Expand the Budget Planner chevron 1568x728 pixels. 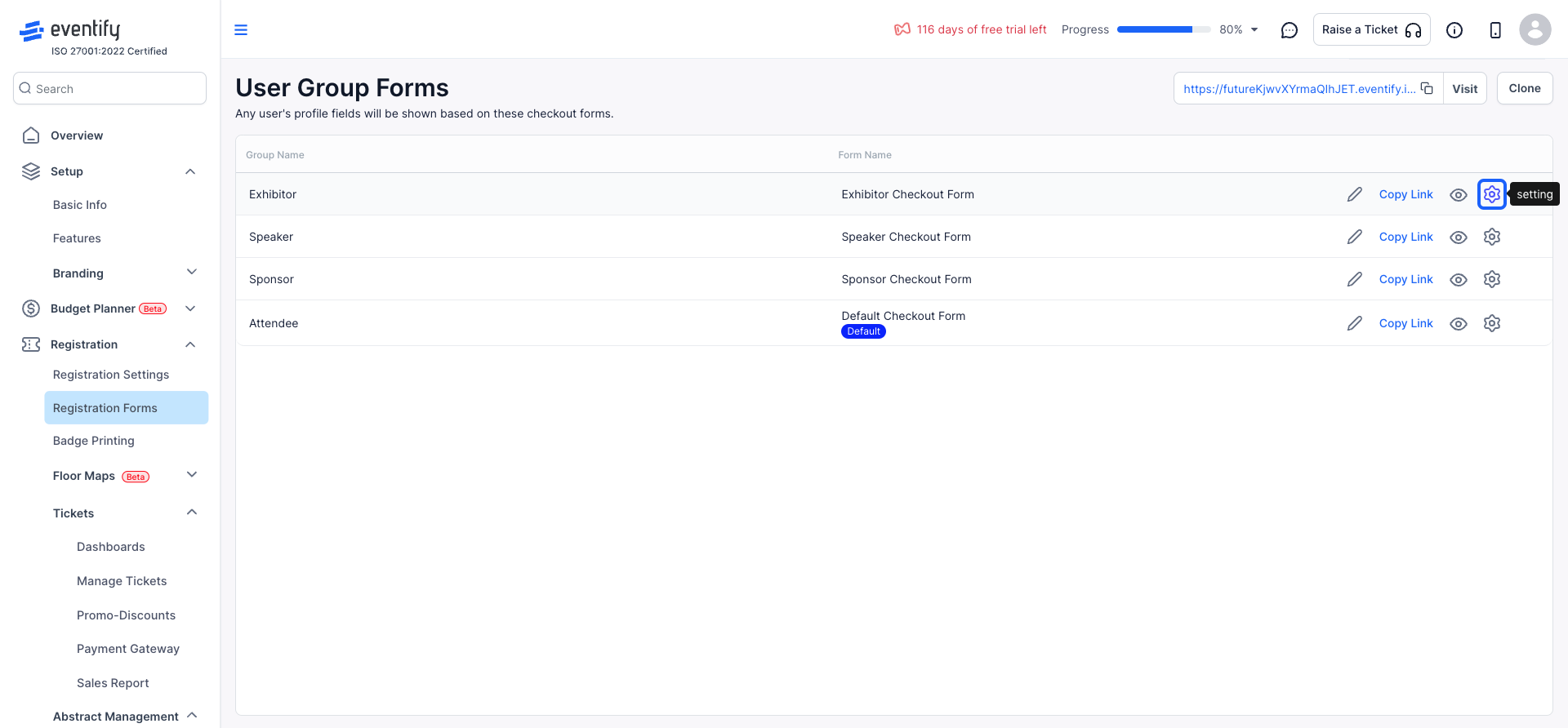point(190,309)
